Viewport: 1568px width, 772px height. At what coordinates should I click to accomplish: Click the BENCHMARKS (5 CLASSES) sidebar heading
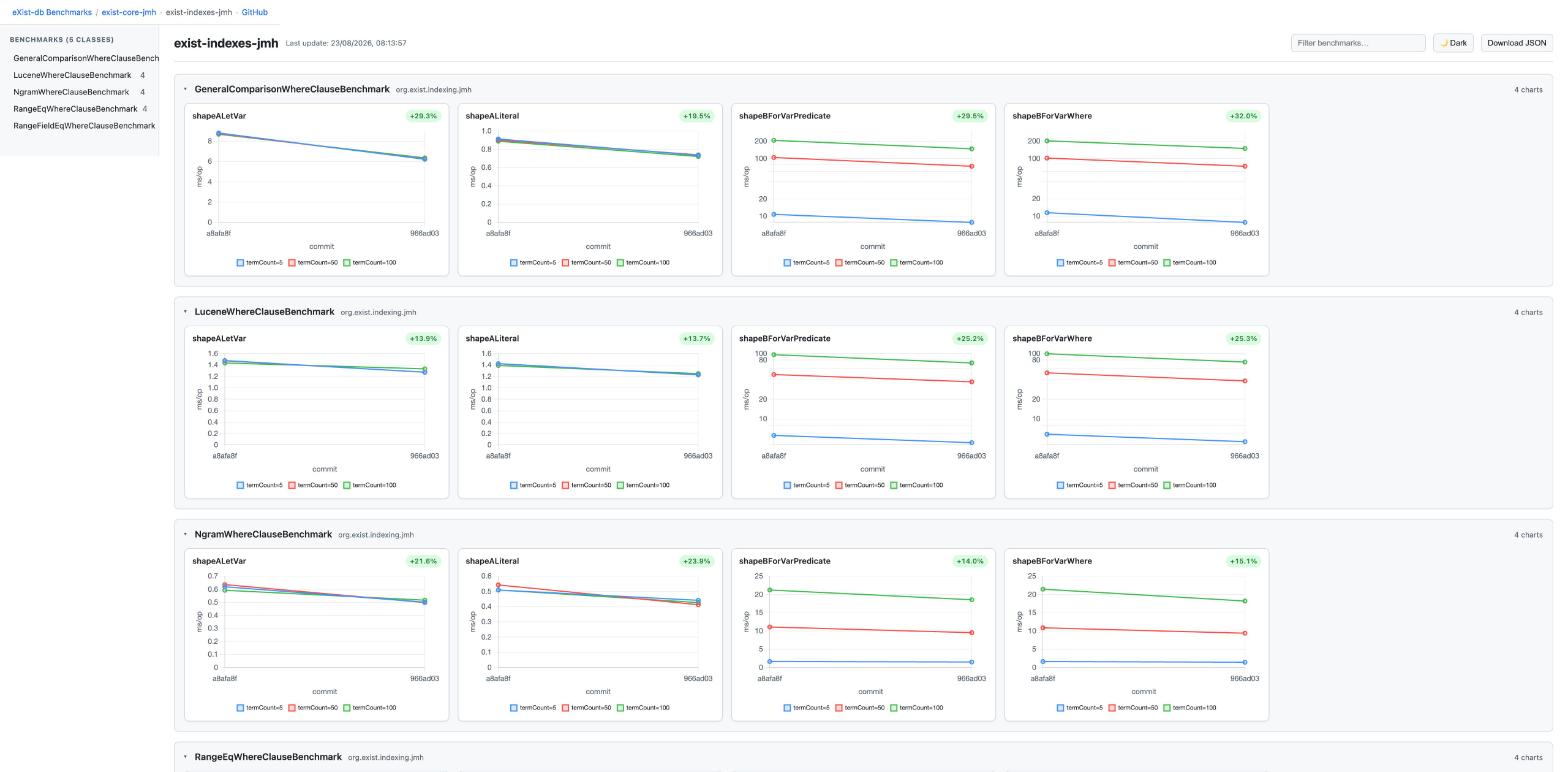[62, 40]
